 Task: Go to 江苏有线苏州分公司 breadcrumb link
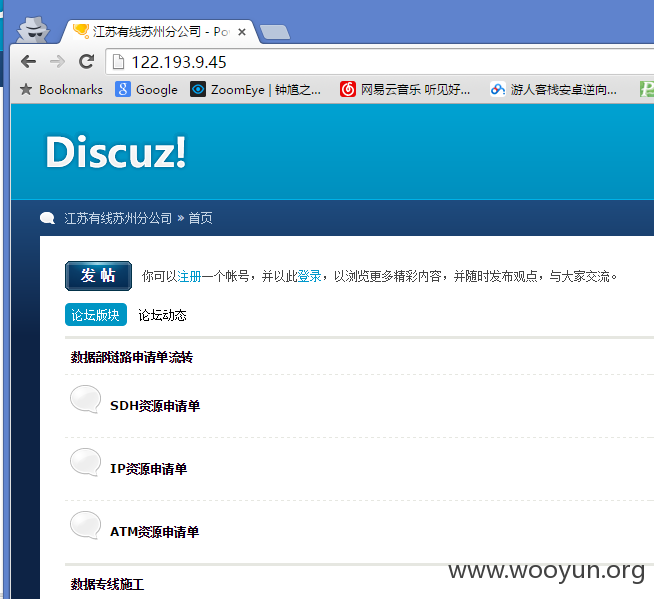coord(118,218)
